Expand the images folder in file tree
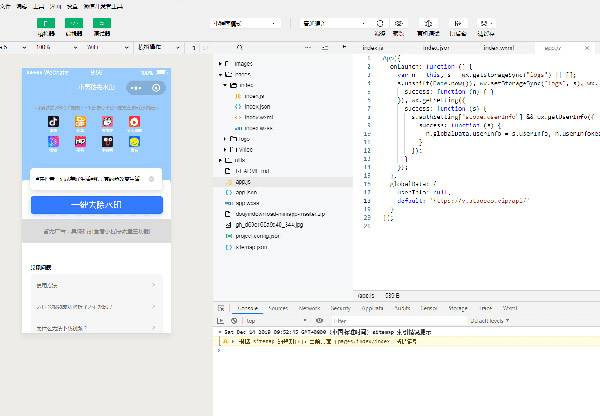The width and height of the screenshot is (600, 416). tap(220, 63)
